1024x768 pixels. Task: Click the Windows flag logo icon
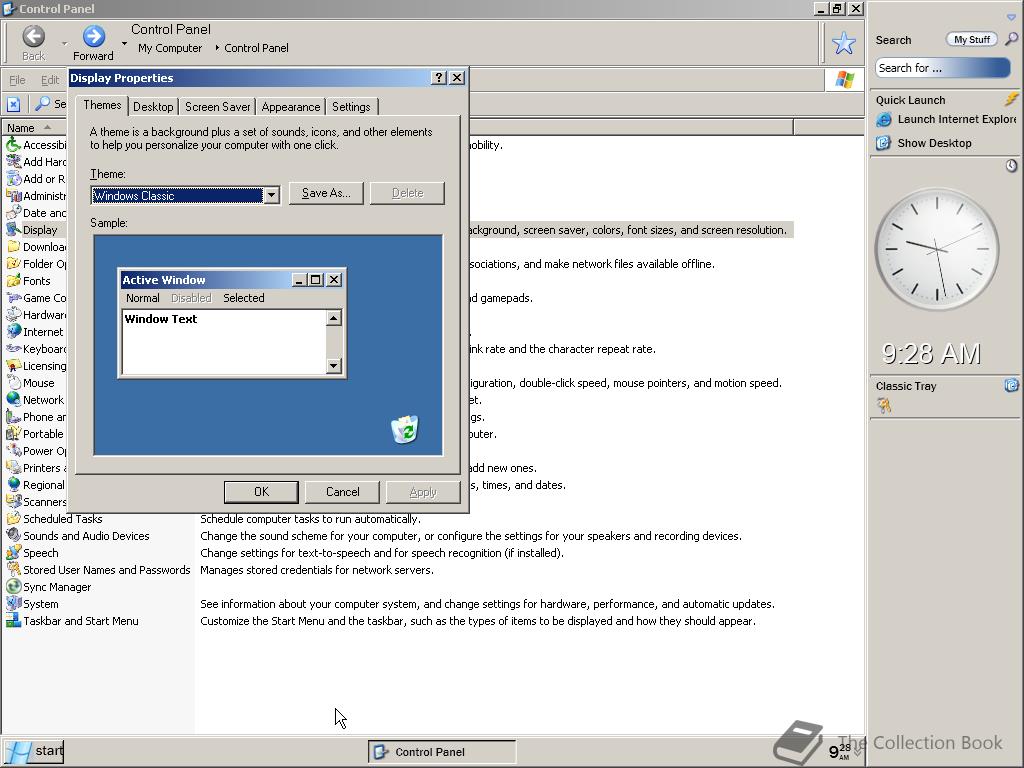click(x=844, y=80)
